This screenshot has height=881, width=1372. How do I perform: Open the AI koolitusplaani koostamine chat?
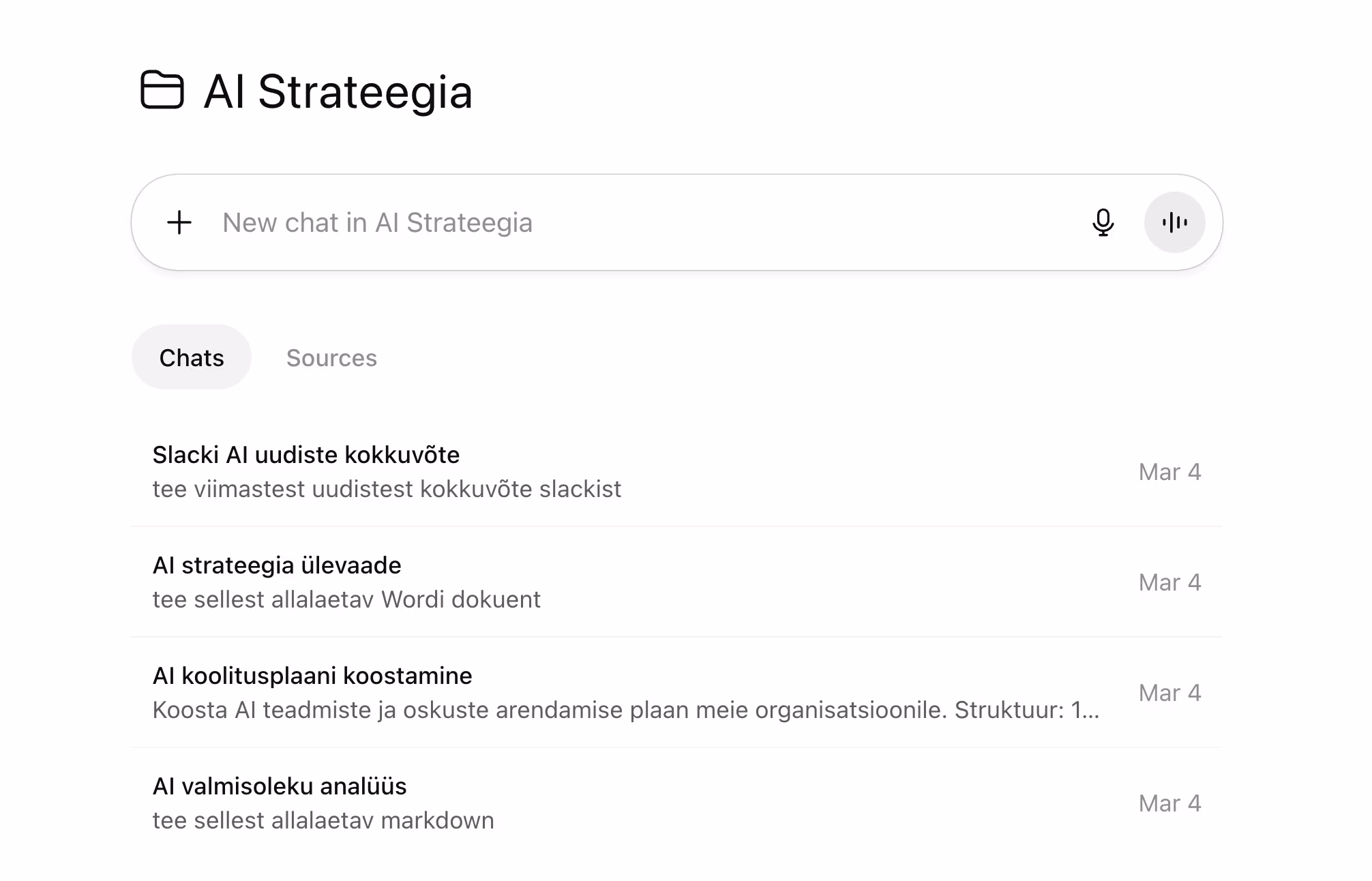click(x=312, y=676)
